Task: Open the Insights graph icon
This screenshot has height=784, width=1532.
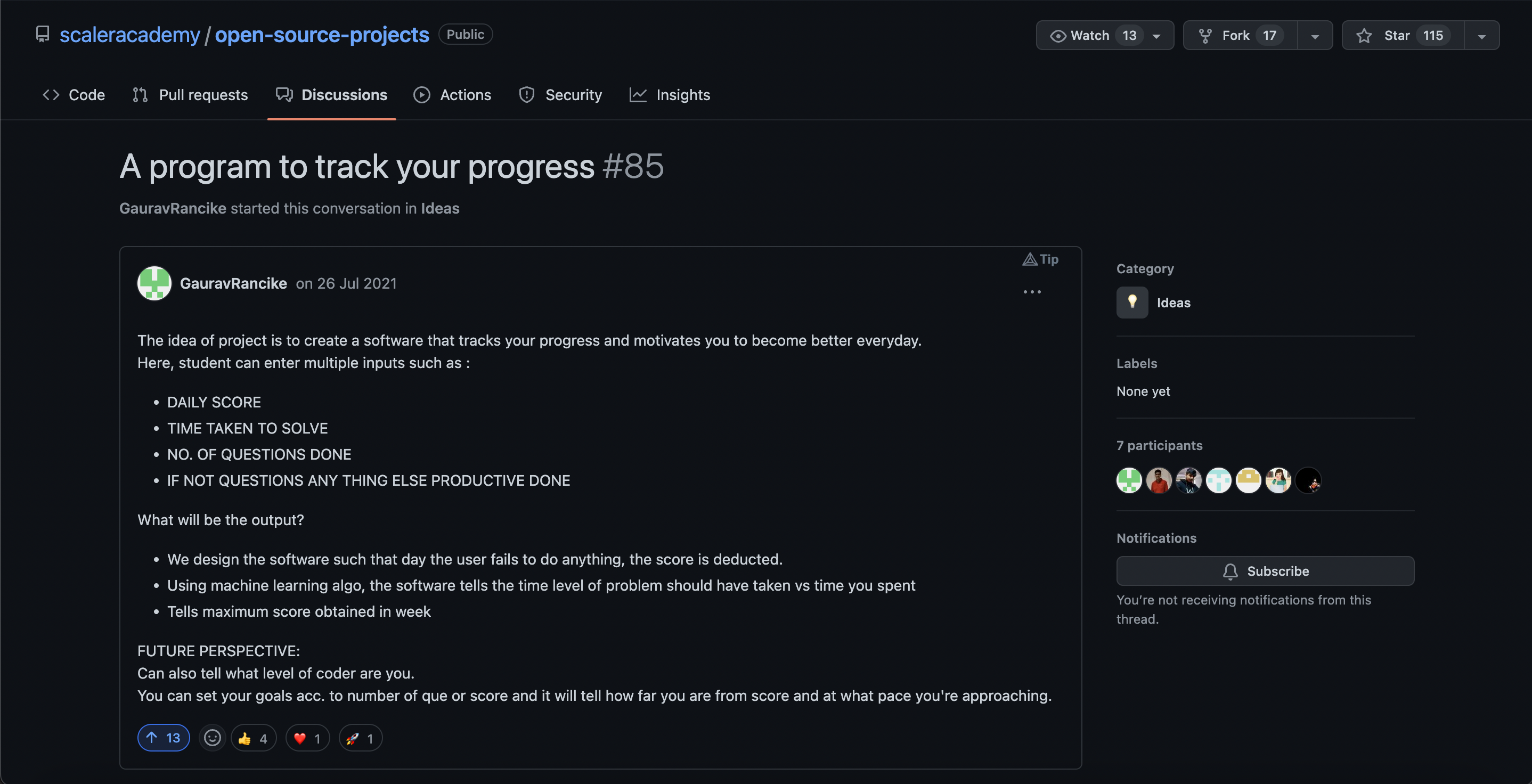Action: pyautogui.click(x=638, y=95)
